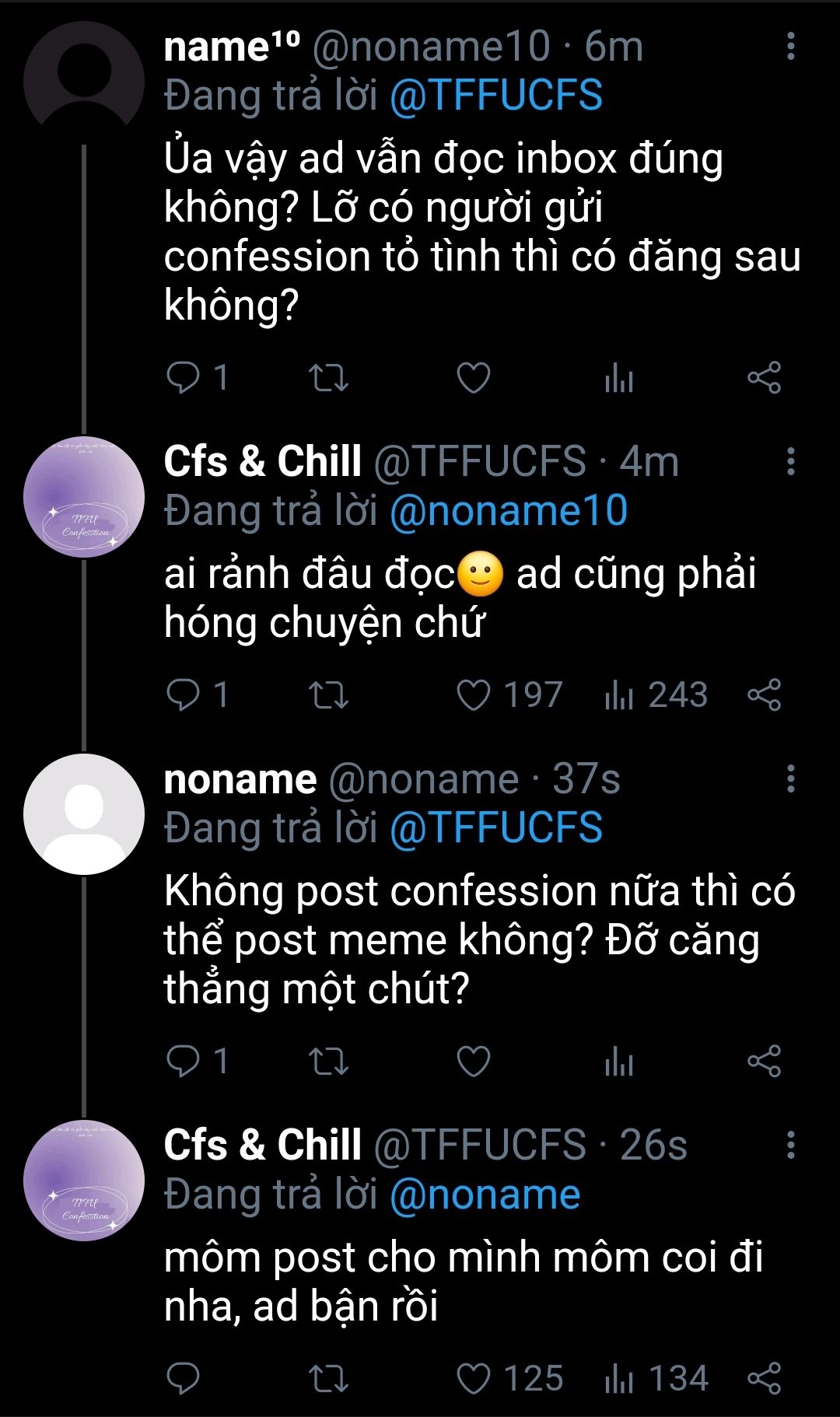Like the 'ai rảnh đâu đọc' reply

tap(474, 695)
